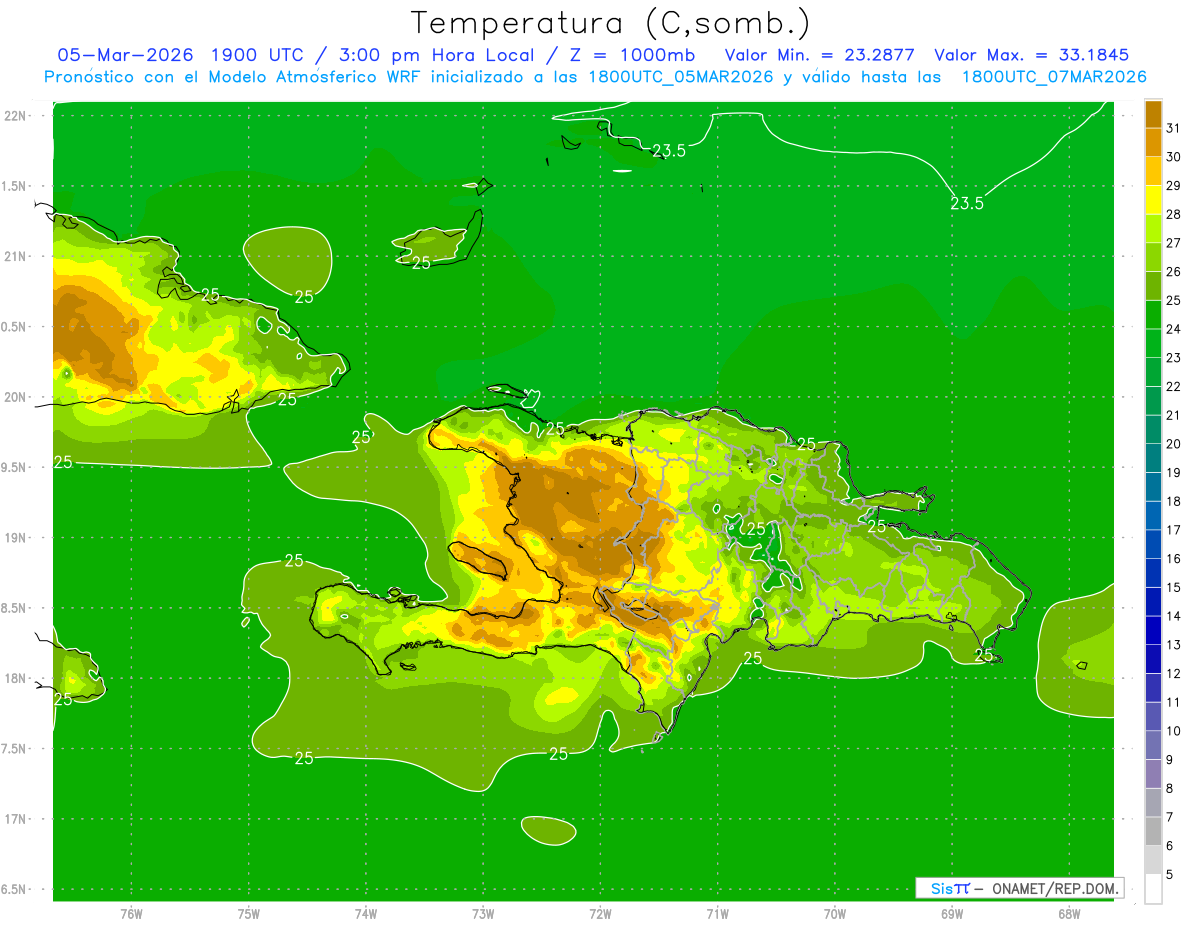Select the 8 label on the color scale
Screen dimensions: 1200x927
pyautogui.click(x=1170, y=788)
